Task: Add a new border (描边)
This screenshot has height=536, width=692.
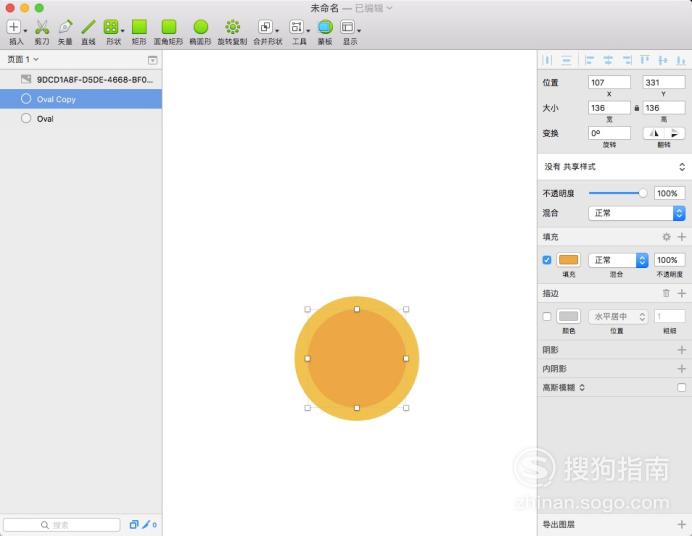Action: [x=682, y=293]
